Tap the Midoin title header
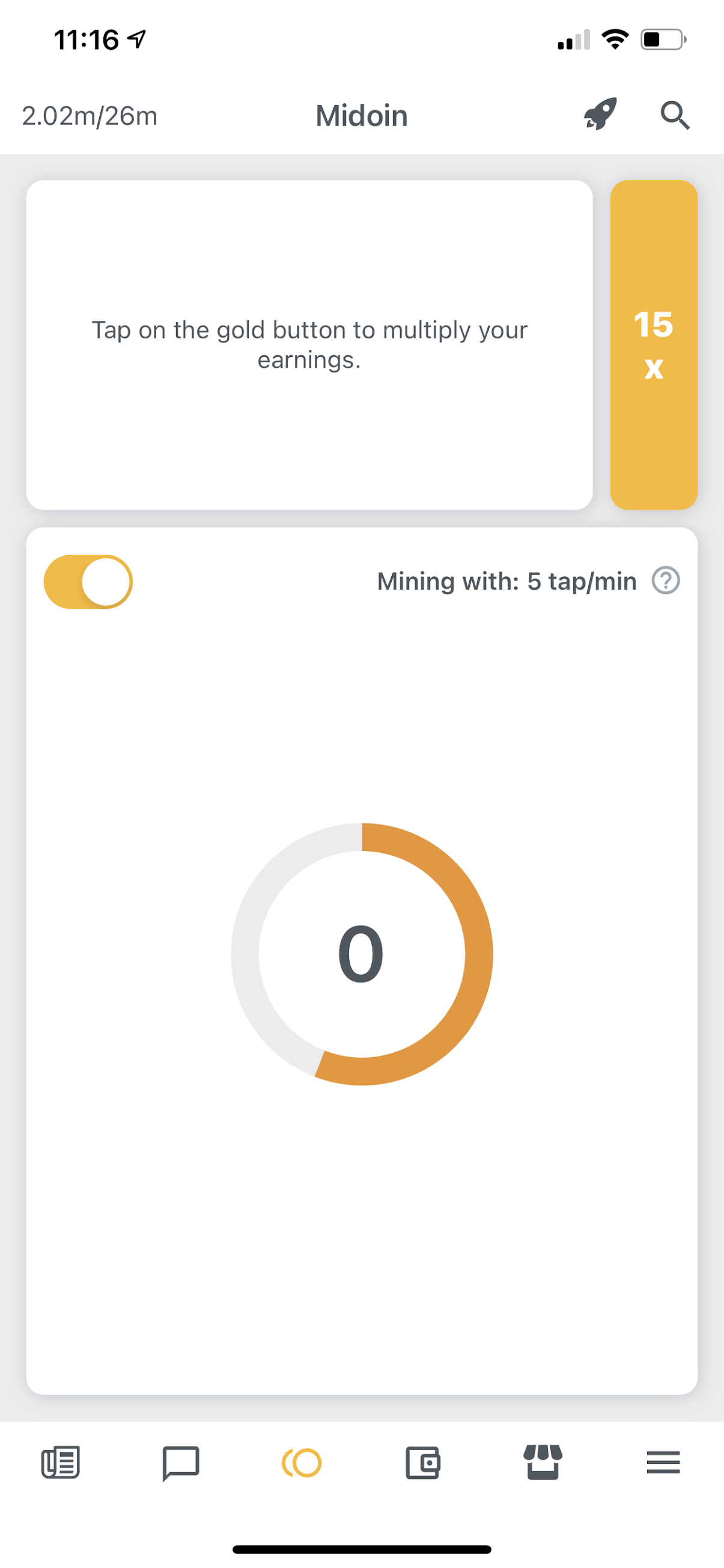The image size is (724, 1568). (361, 115)
